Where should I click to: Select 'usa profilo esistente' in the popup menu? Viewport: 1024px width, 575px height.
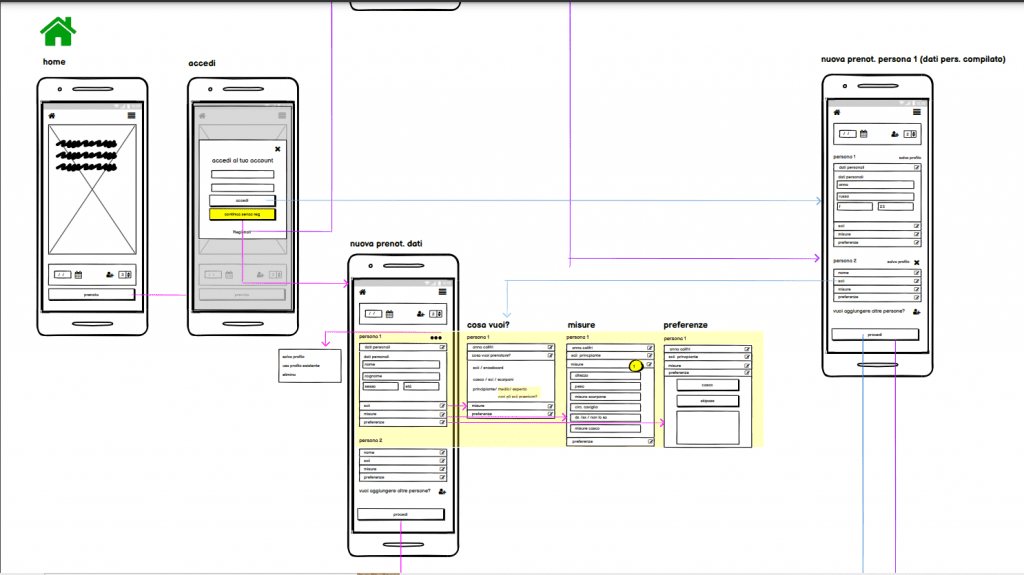coord(301,365)
